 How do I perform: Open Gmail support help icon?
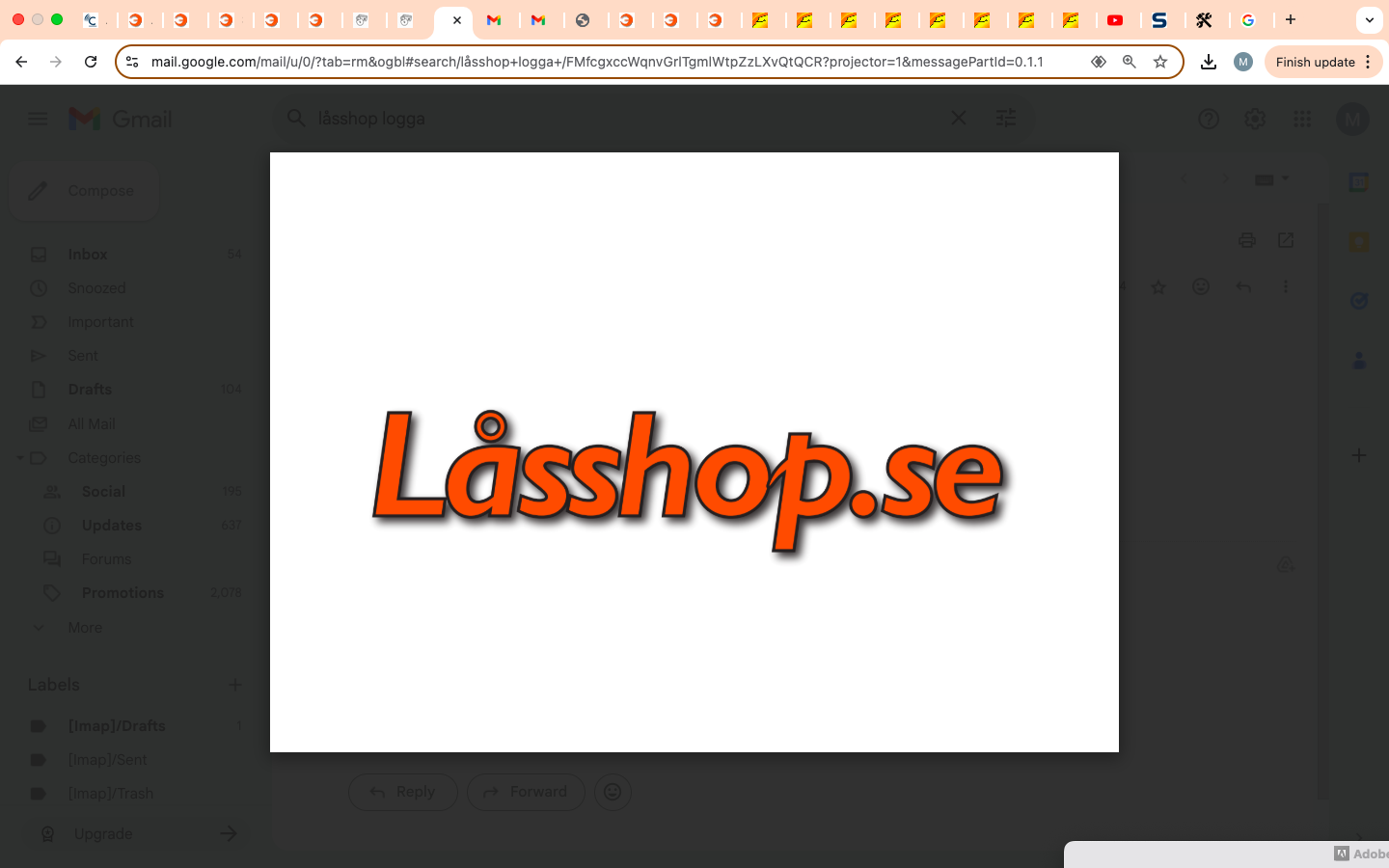click(x=1209, y=119)
